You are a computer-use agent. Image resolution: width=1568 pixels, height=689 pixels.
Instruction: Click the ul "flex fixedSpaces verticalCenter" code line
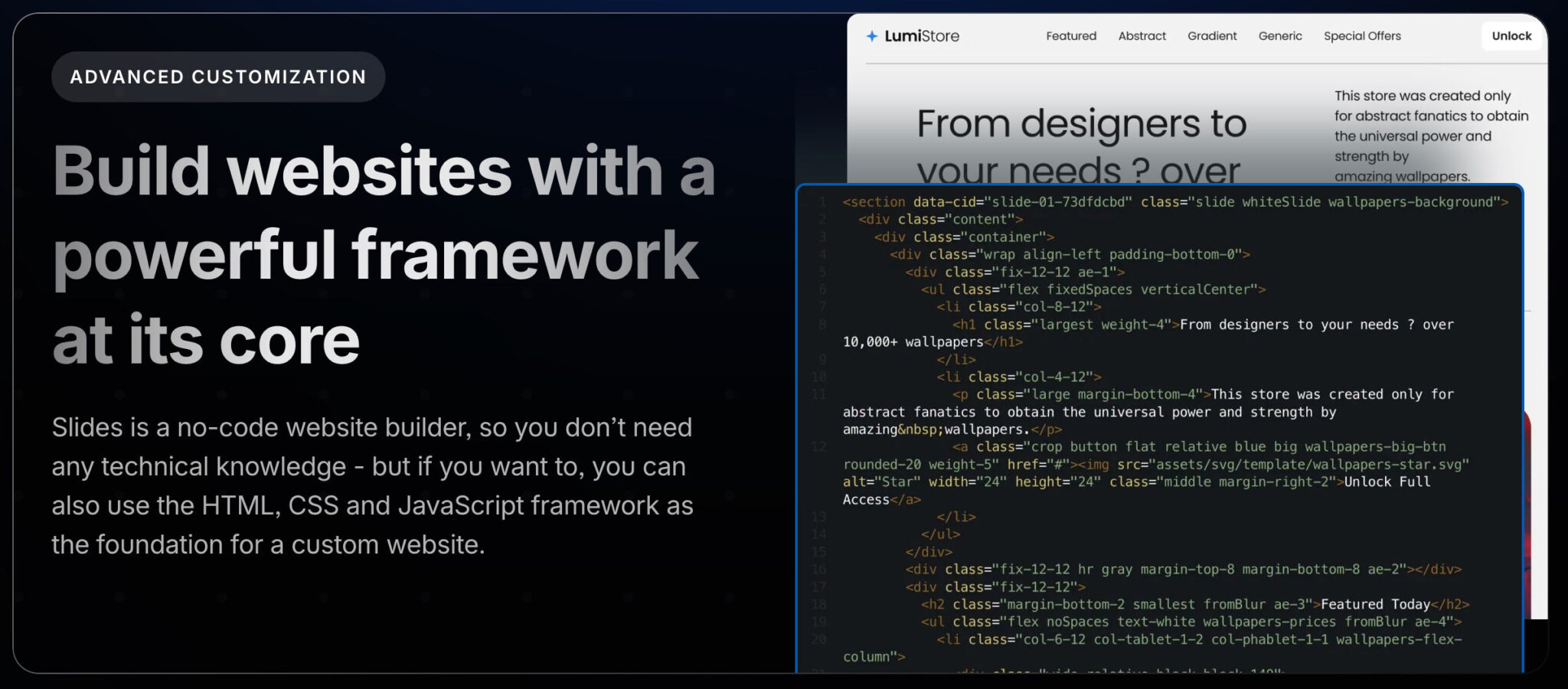click(1093, 289)
